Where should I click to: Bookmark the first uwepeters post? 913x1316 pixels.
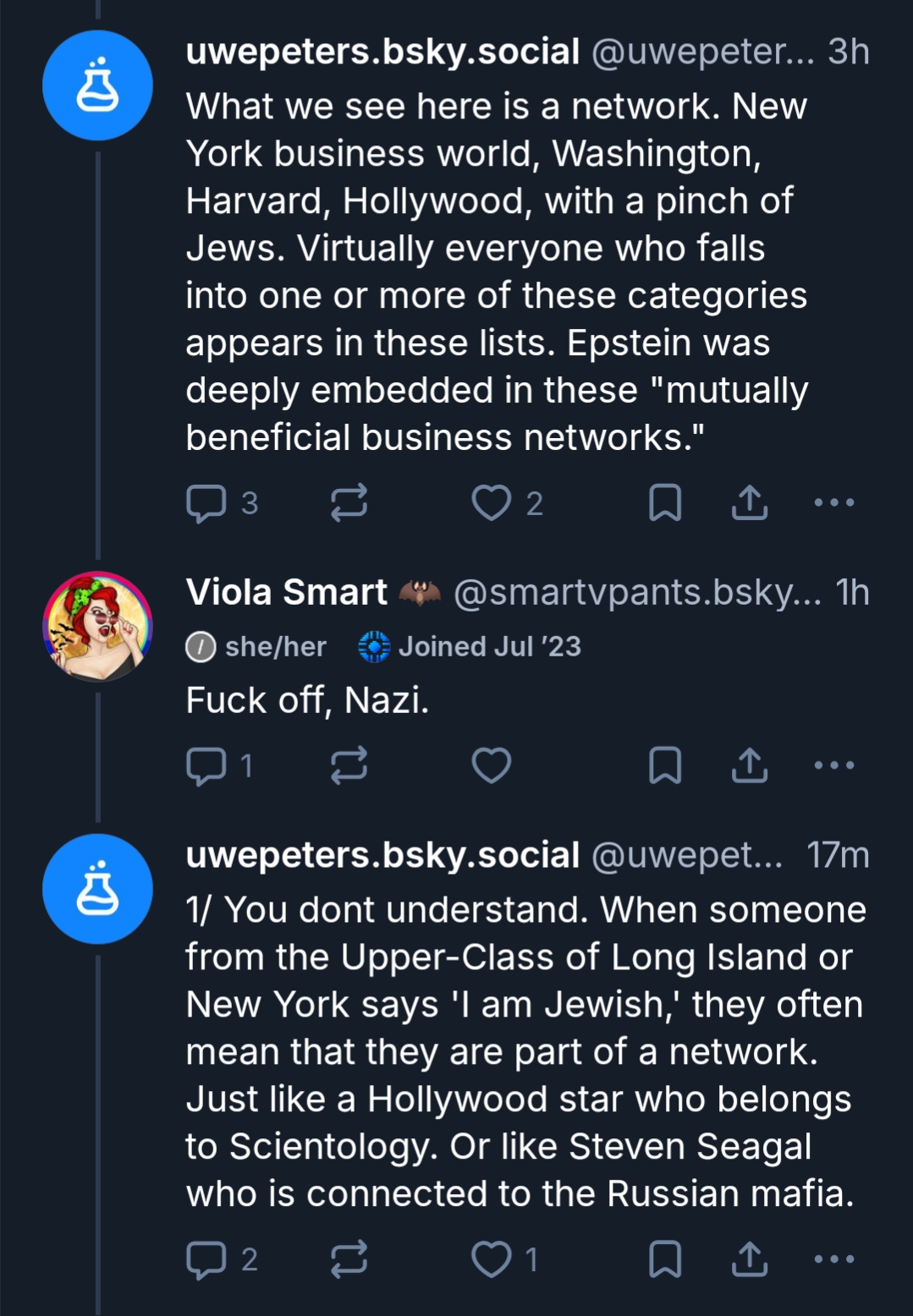click(x=665, y=502)
